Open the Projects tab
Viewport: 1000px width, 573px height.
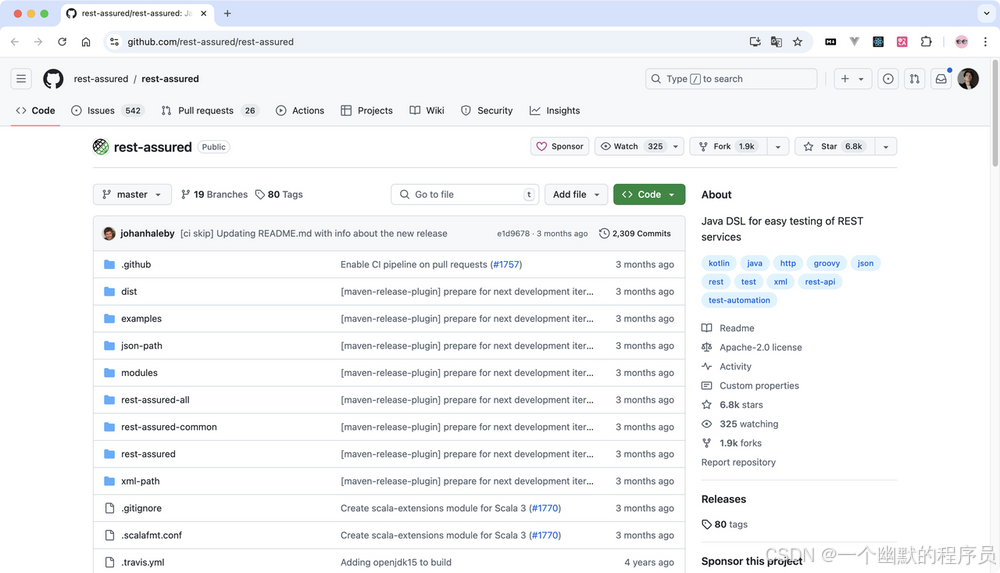point(367,110)
